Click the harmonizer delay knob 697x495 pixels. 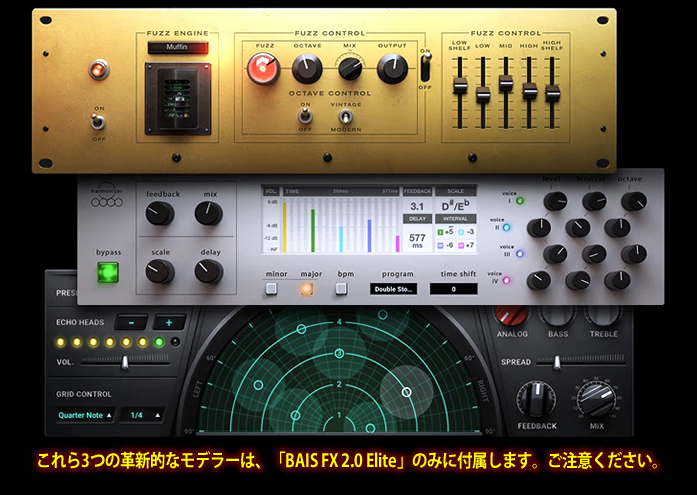[208, 271]
